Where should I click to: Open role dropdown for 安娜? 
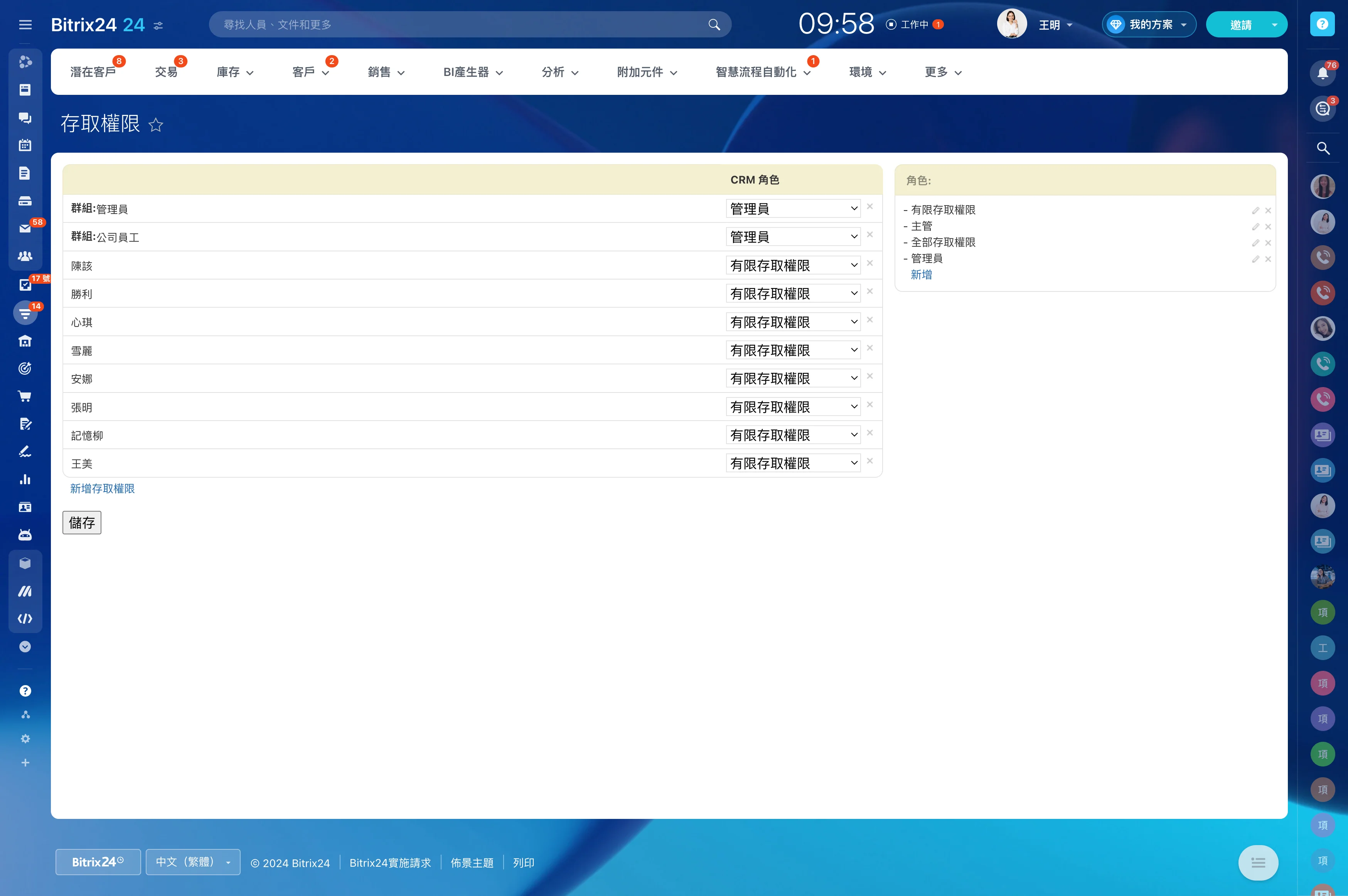793,378
